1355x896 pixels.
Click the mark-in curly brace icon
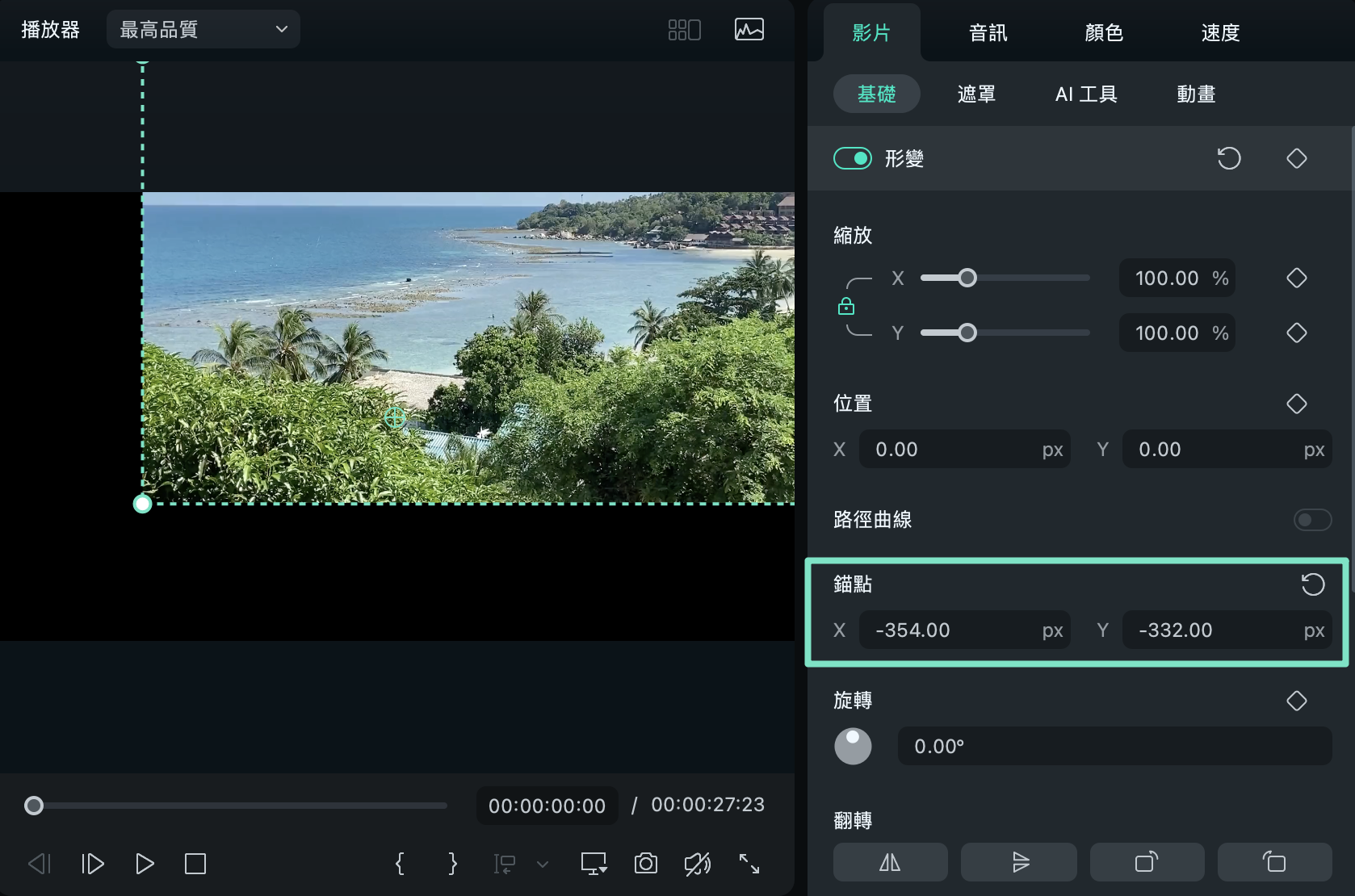tap(400, 864)
